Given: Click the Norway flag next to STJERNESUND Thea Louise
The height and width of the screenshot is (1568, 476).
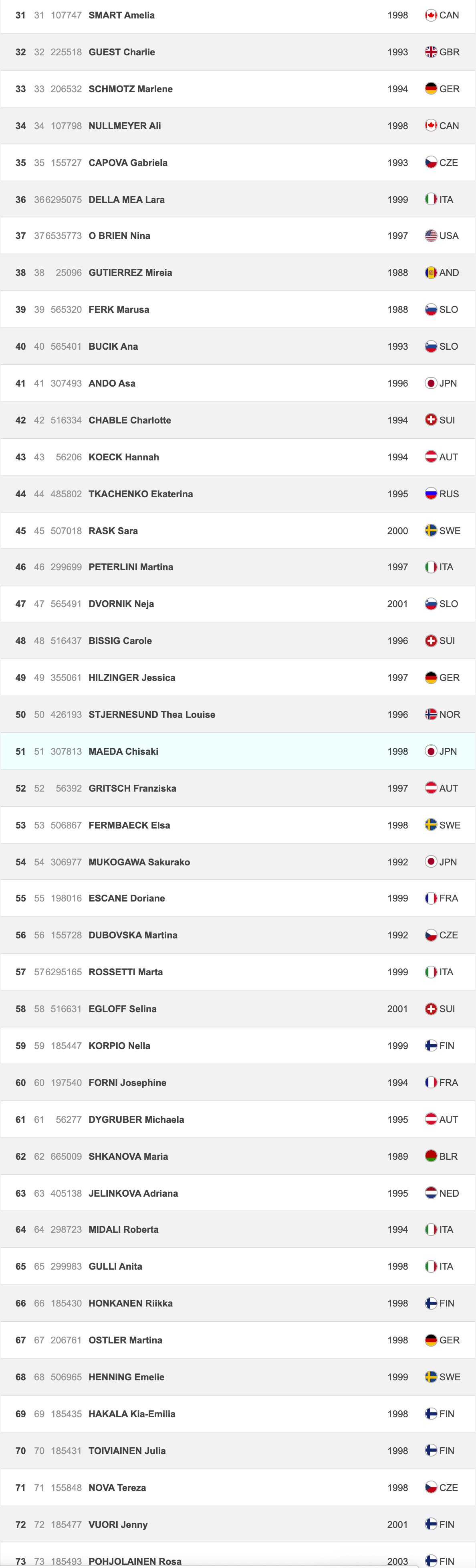Looking at the screenshot, I should [x=430, y=715].
